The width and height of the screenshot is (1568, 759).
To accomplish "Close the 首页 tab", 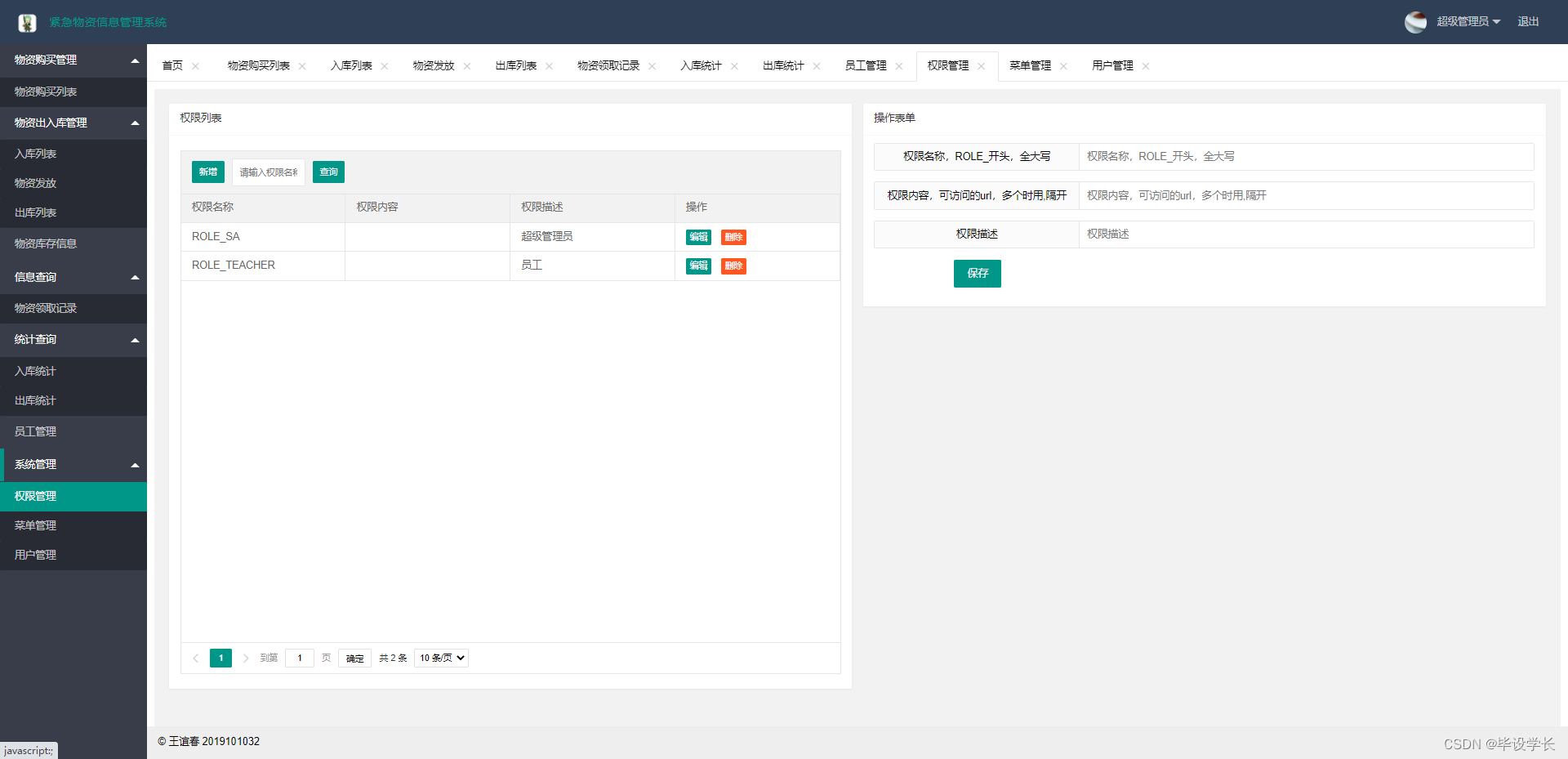I will click(195, 66).
